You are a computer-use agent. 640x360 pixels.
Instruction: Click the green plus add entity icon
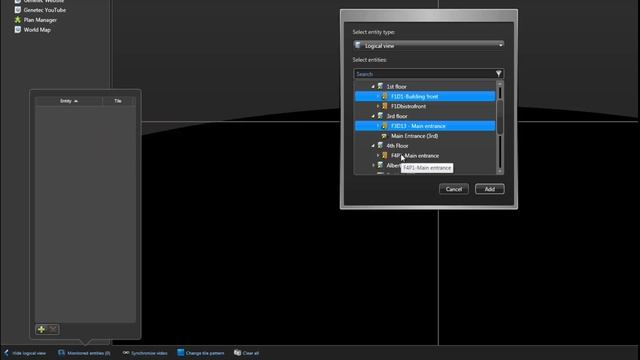41,329
